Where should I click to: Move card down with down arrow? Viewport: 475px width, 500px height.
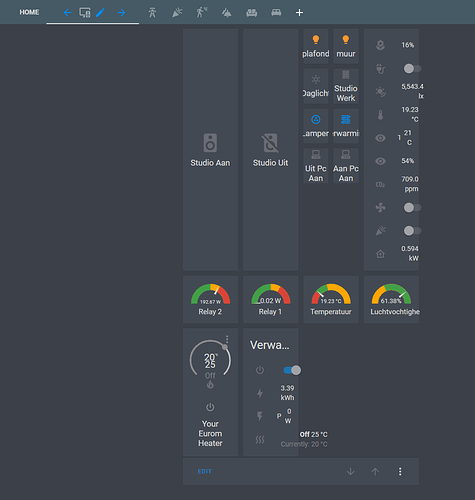pyautogui.click(x=350, y=471)
